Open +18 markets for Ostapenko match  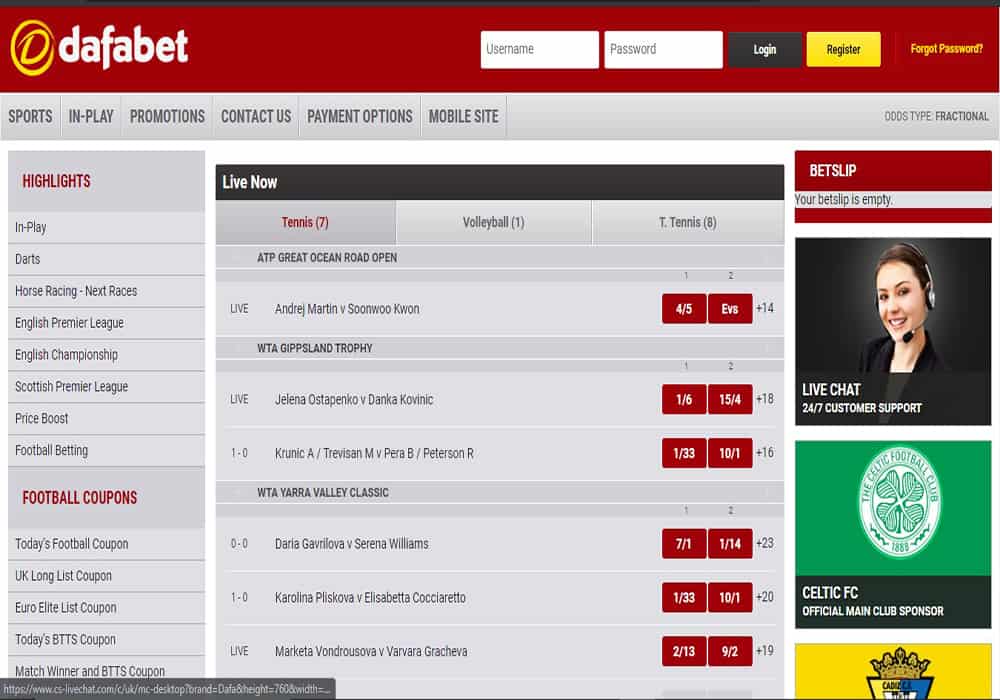coord(765,398)
